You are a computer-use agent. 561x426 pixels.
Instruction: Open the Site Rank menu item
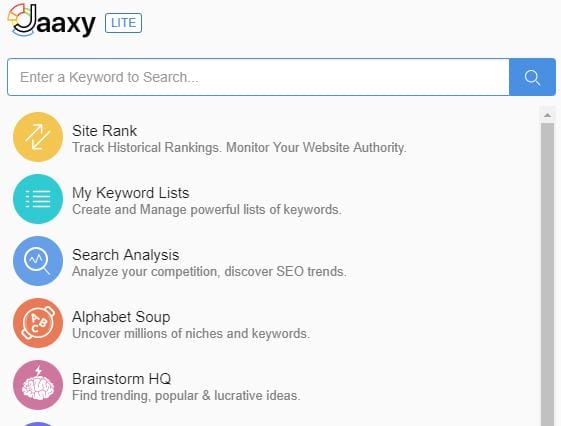tap(104, 131)
